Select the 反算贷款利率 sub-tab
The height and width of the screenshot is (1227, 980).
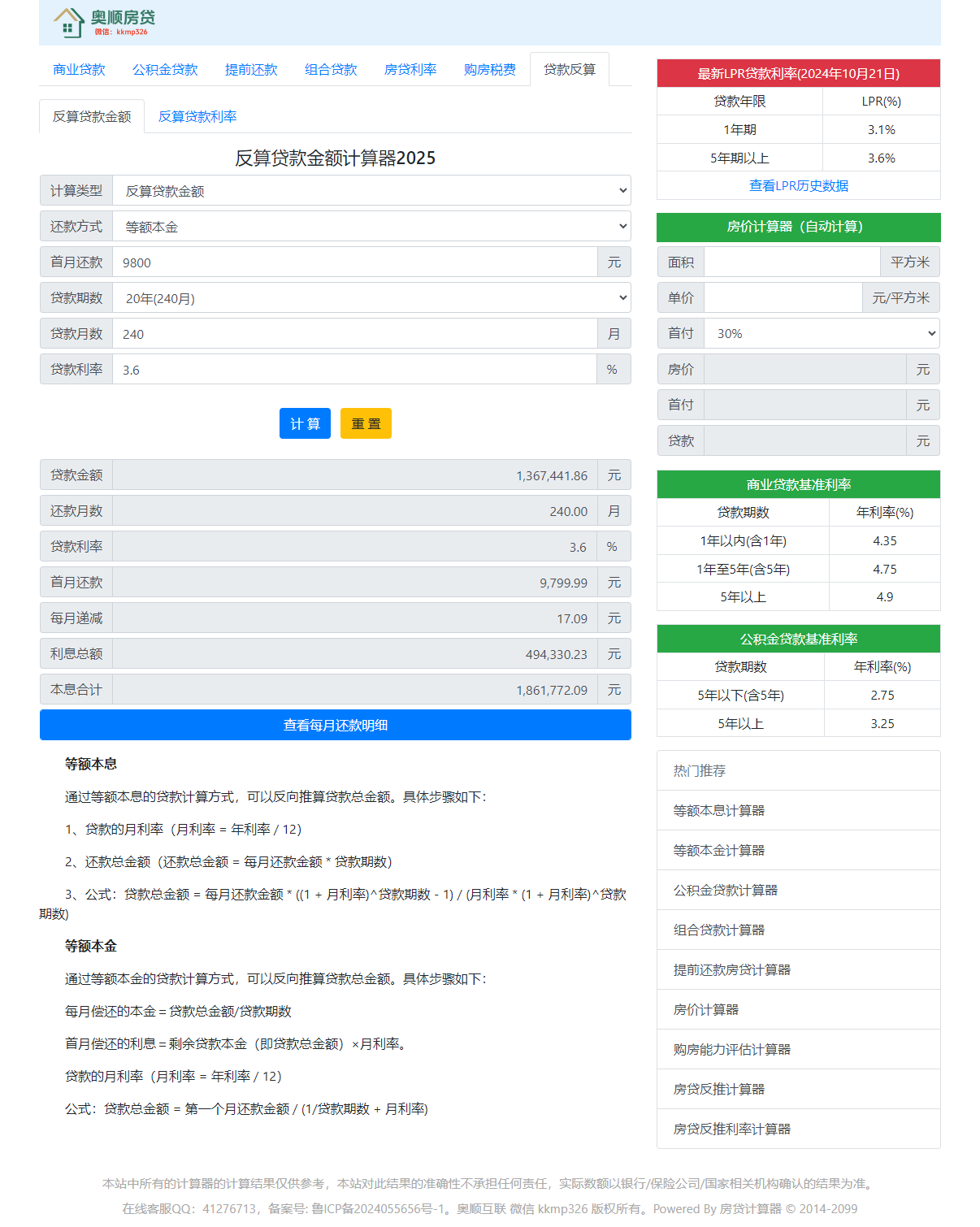[197, 117]
